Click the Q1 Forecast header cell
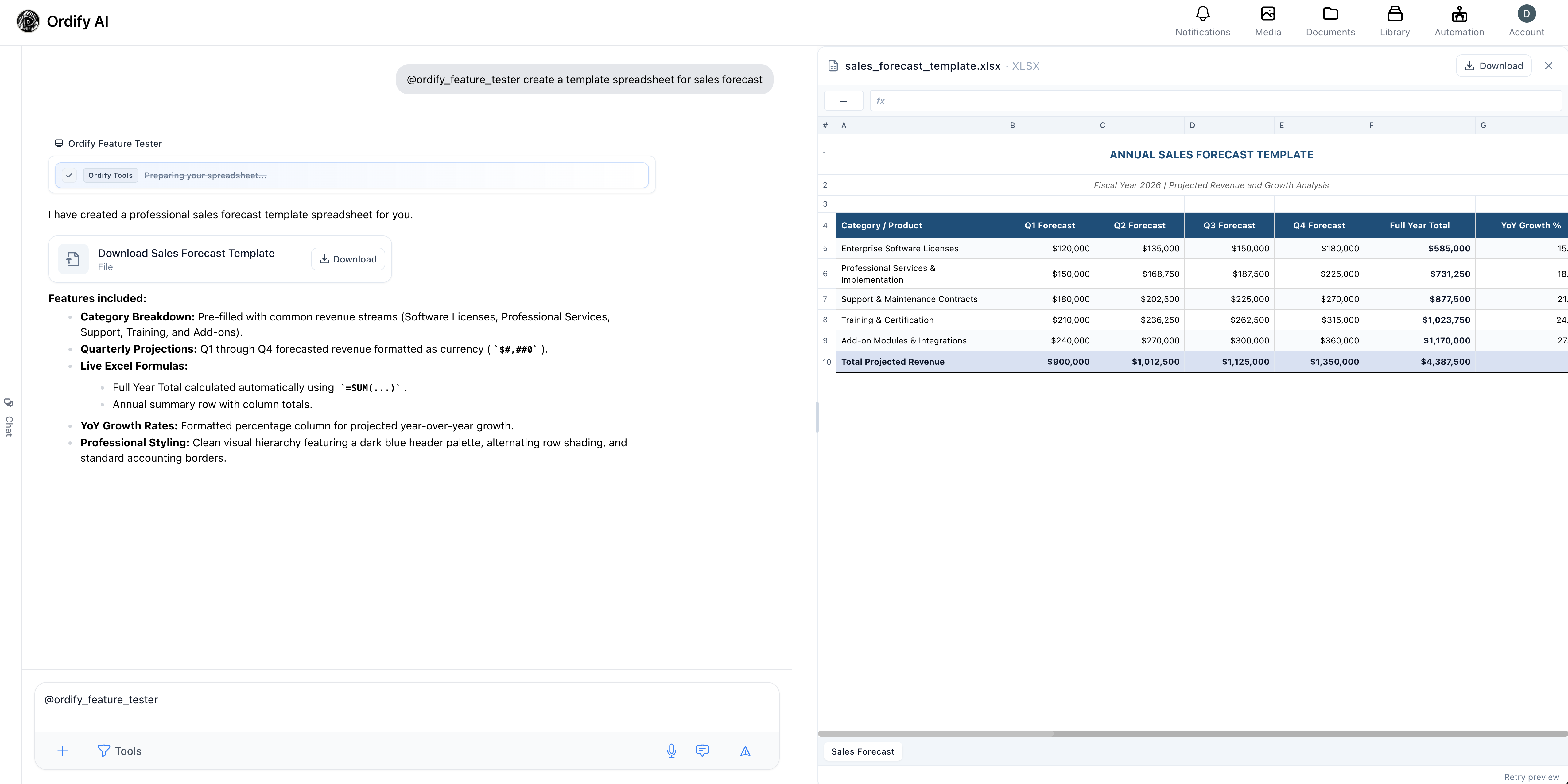Viewport: 1568px width, 784px height. pos(1050,225)
